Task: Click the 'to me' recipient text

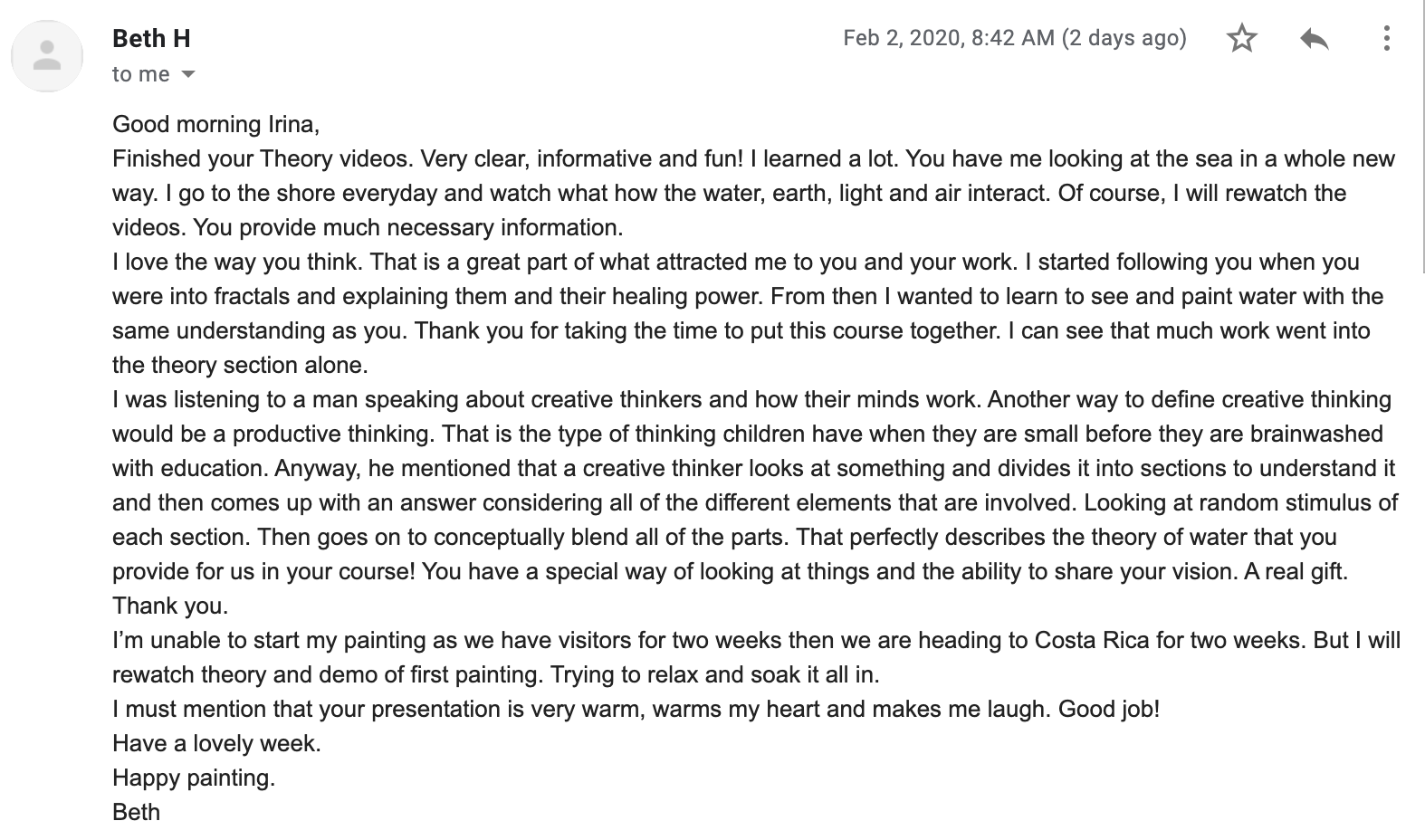Action: 141,74
